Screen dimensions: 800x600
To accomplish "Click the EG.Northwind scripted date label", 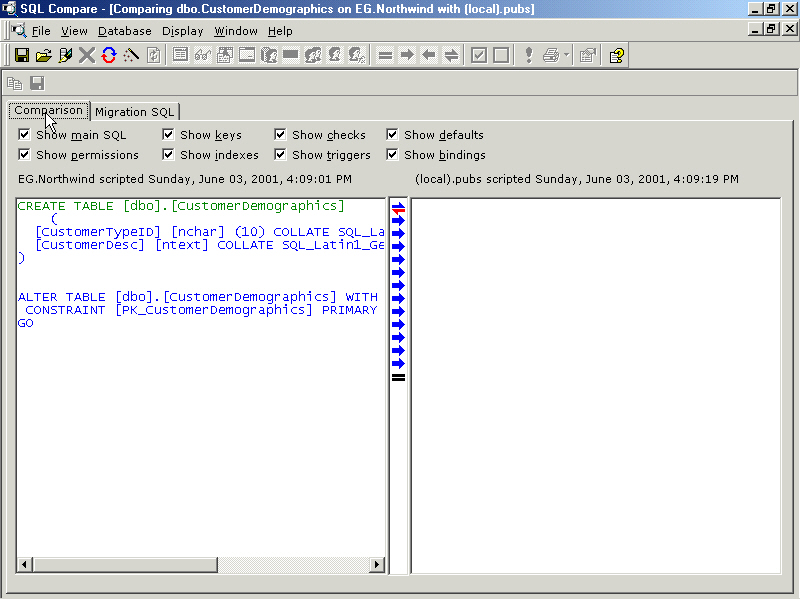I will [x=185, y=179].
